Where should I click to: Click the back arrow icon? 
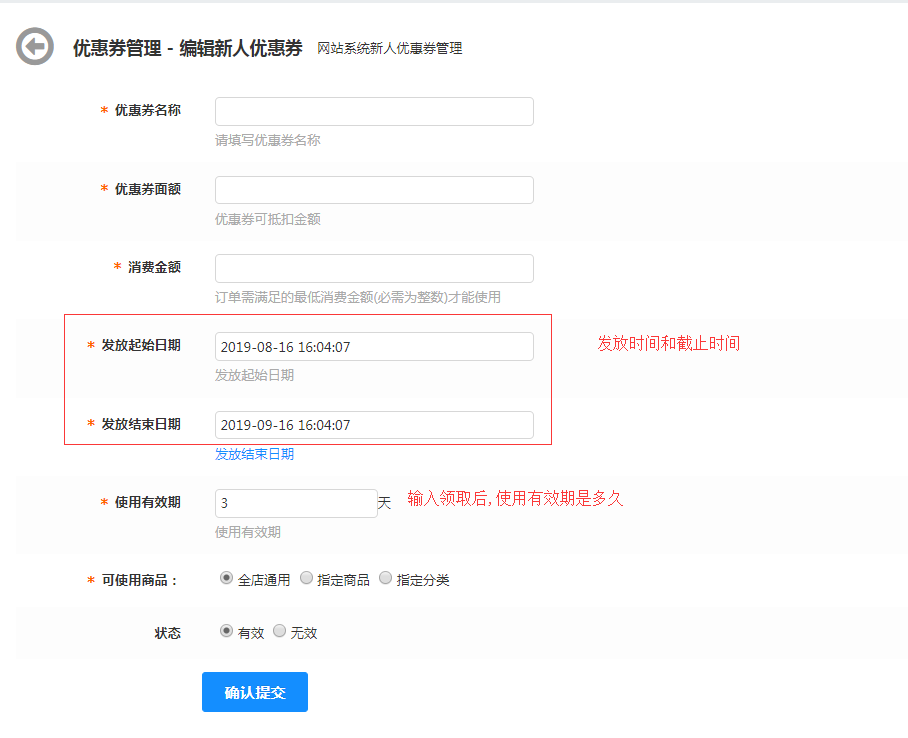click(35, 47)
